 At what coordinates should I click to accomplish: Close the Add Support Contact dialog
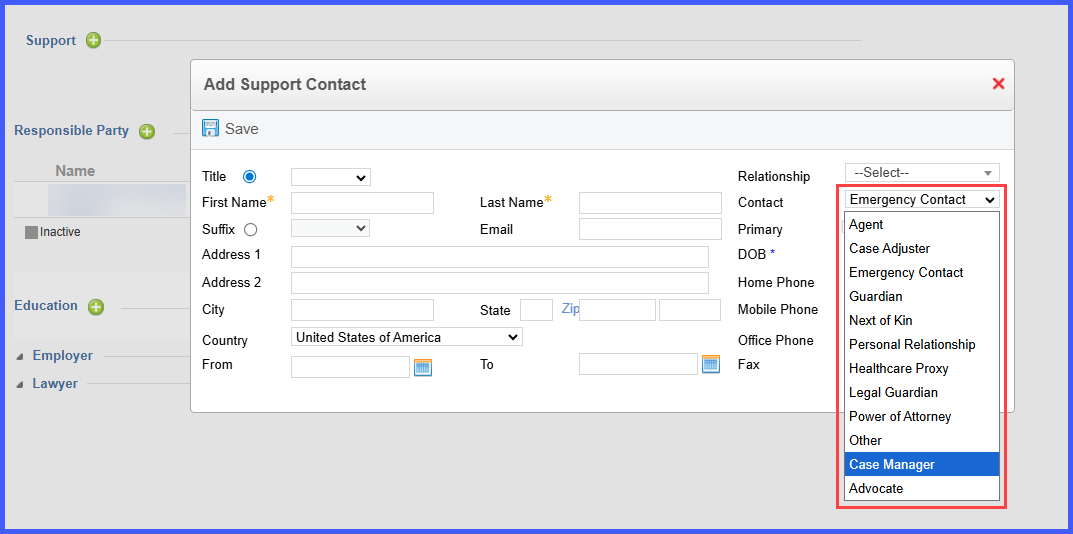click(998, 84)
